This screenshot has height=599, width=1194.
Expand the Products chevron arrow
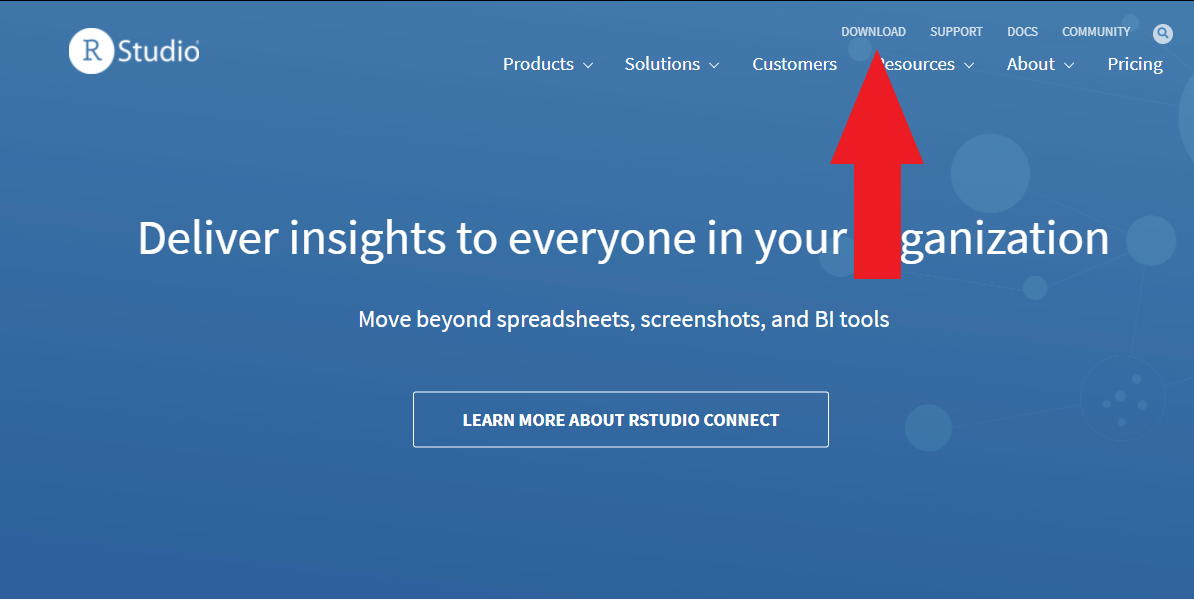[x=588, y=65]
